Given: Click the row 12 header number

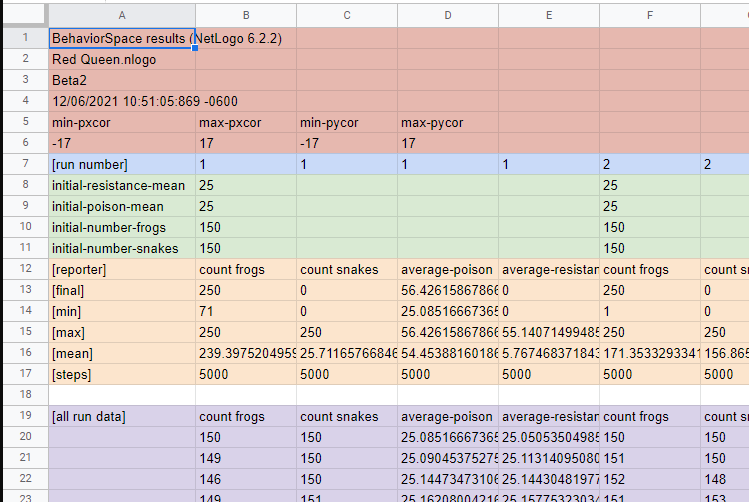Looking at the screenshot, I should pos(23,269).
